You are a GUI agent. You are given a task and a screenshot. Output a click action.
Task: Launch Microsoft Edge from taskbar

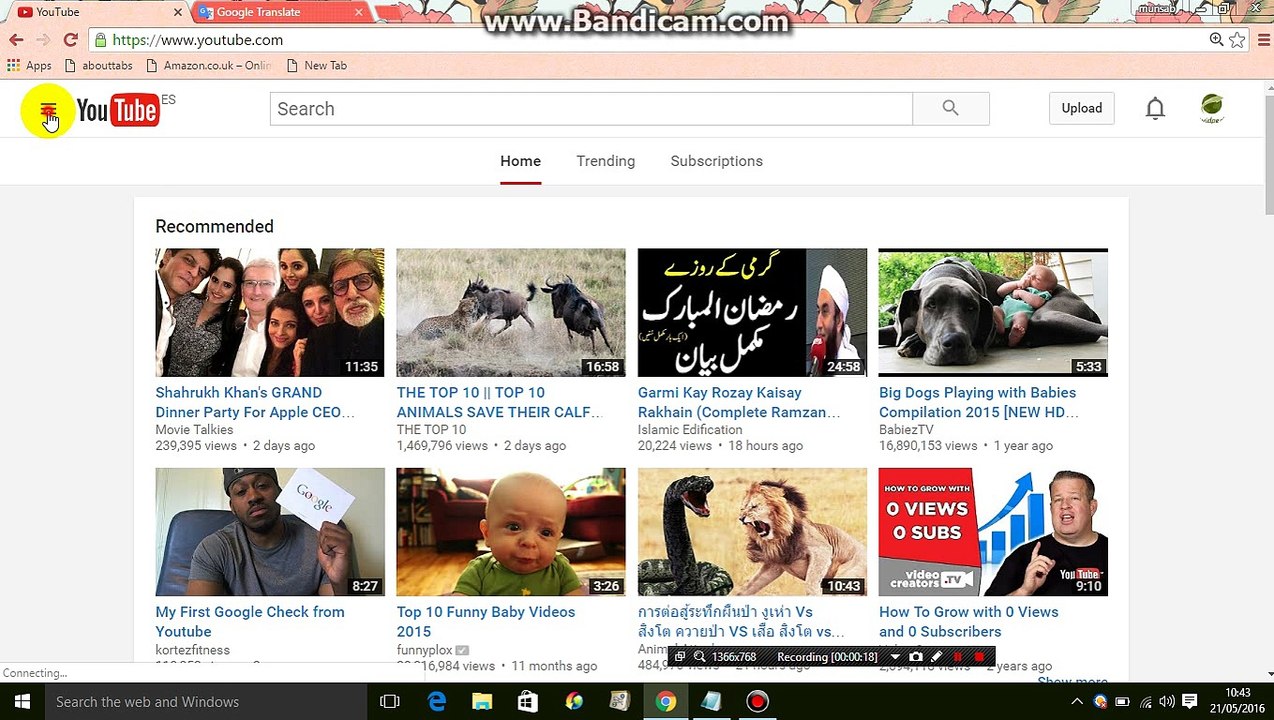click(x=437, y=702)
